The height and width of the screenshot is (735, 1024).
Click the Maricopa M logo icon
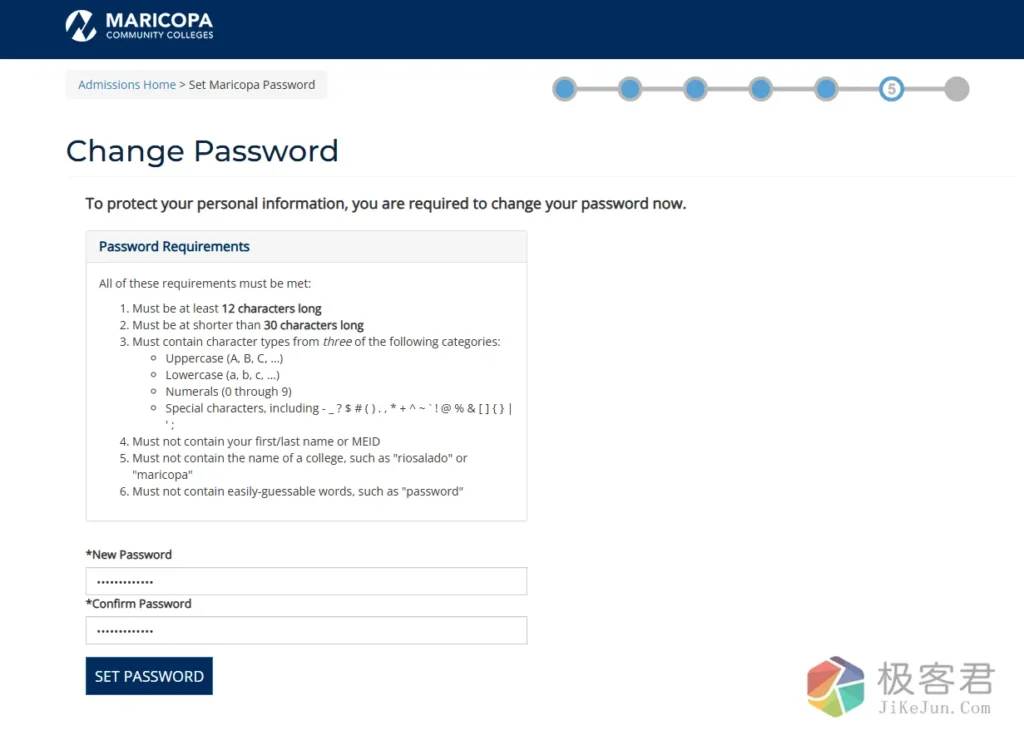[81, 26]
